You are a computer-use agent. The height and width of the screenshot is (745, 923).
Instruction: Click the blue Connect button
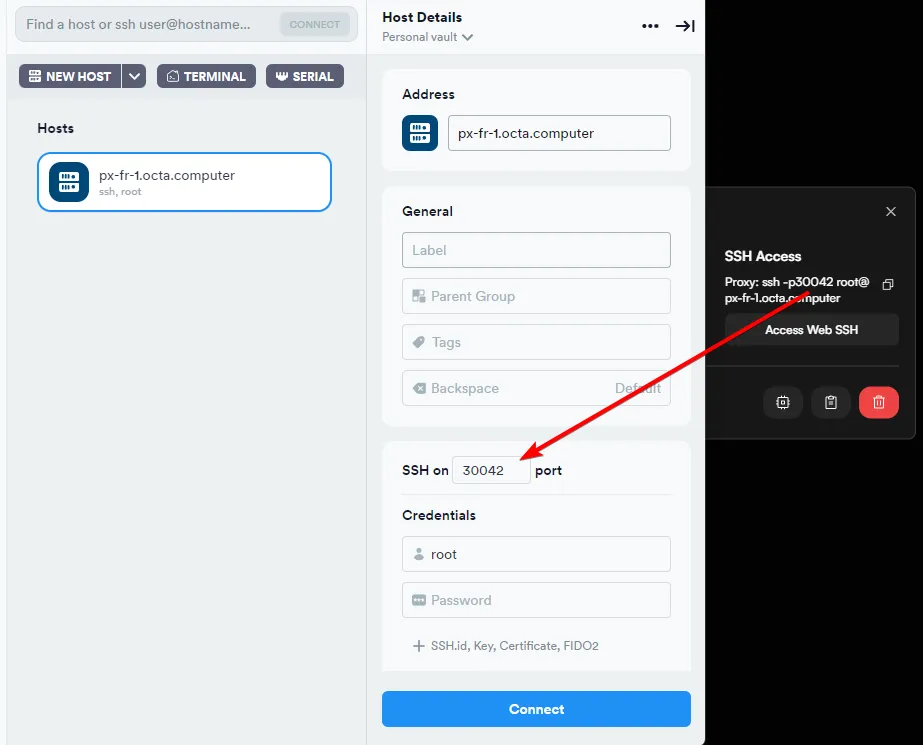536,709
